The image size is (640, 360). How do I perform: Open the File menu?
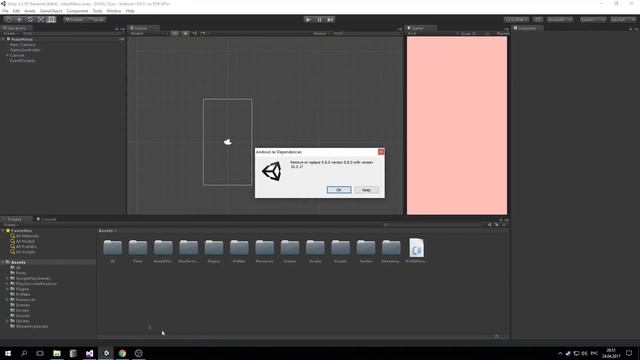pyautogui.click(x=5, y=11)
